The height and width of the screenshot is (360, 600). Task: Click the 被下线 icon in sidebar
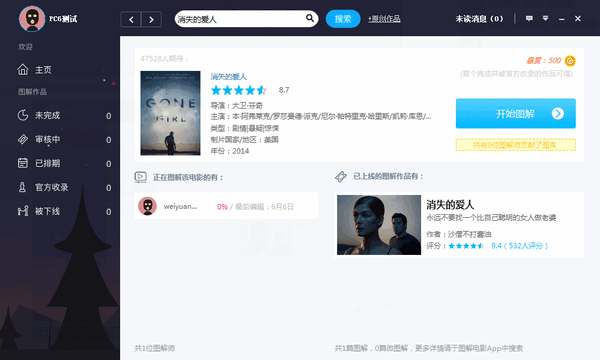pos(23,211)
